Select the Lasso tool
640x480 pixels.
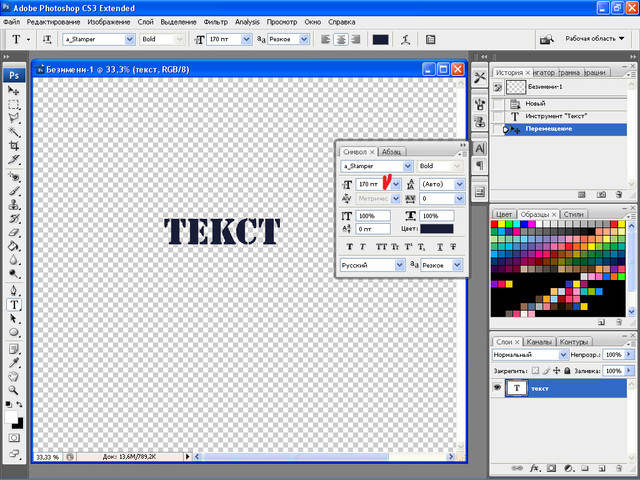click(13, 118)
